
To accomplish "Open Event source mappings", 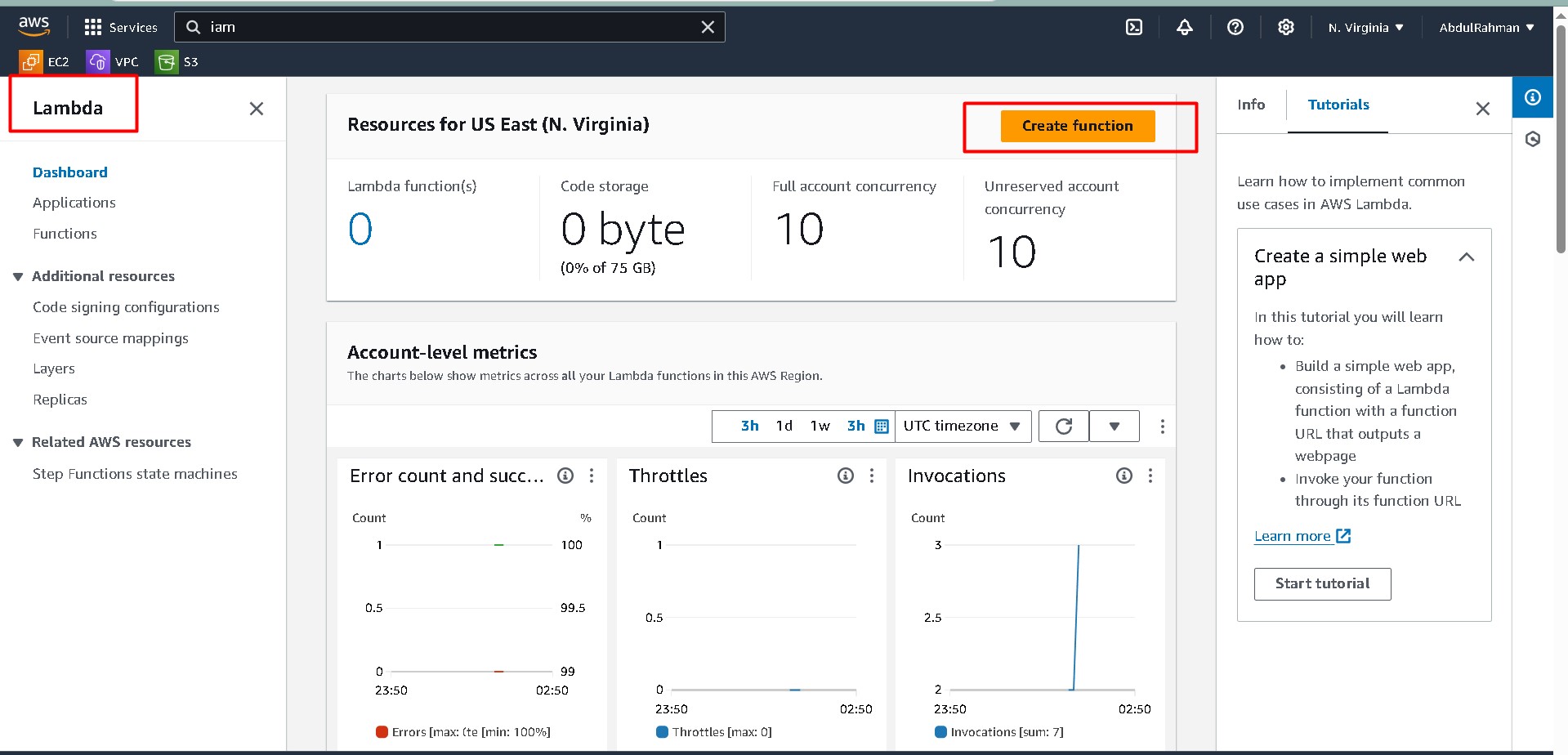I will [110, 338].
